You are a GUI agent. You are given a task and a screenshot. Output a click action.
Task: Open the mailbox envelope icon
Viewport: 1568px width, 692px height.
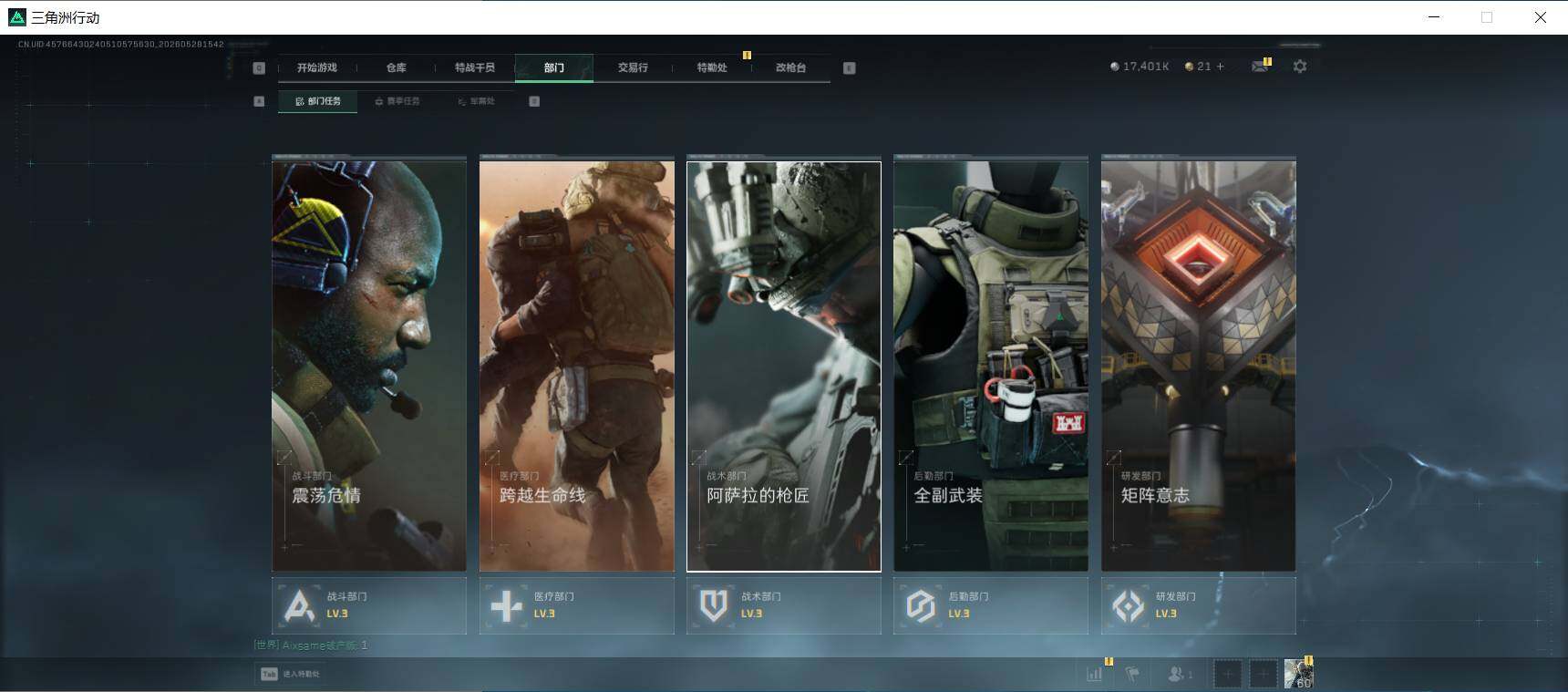(1260, 67)
